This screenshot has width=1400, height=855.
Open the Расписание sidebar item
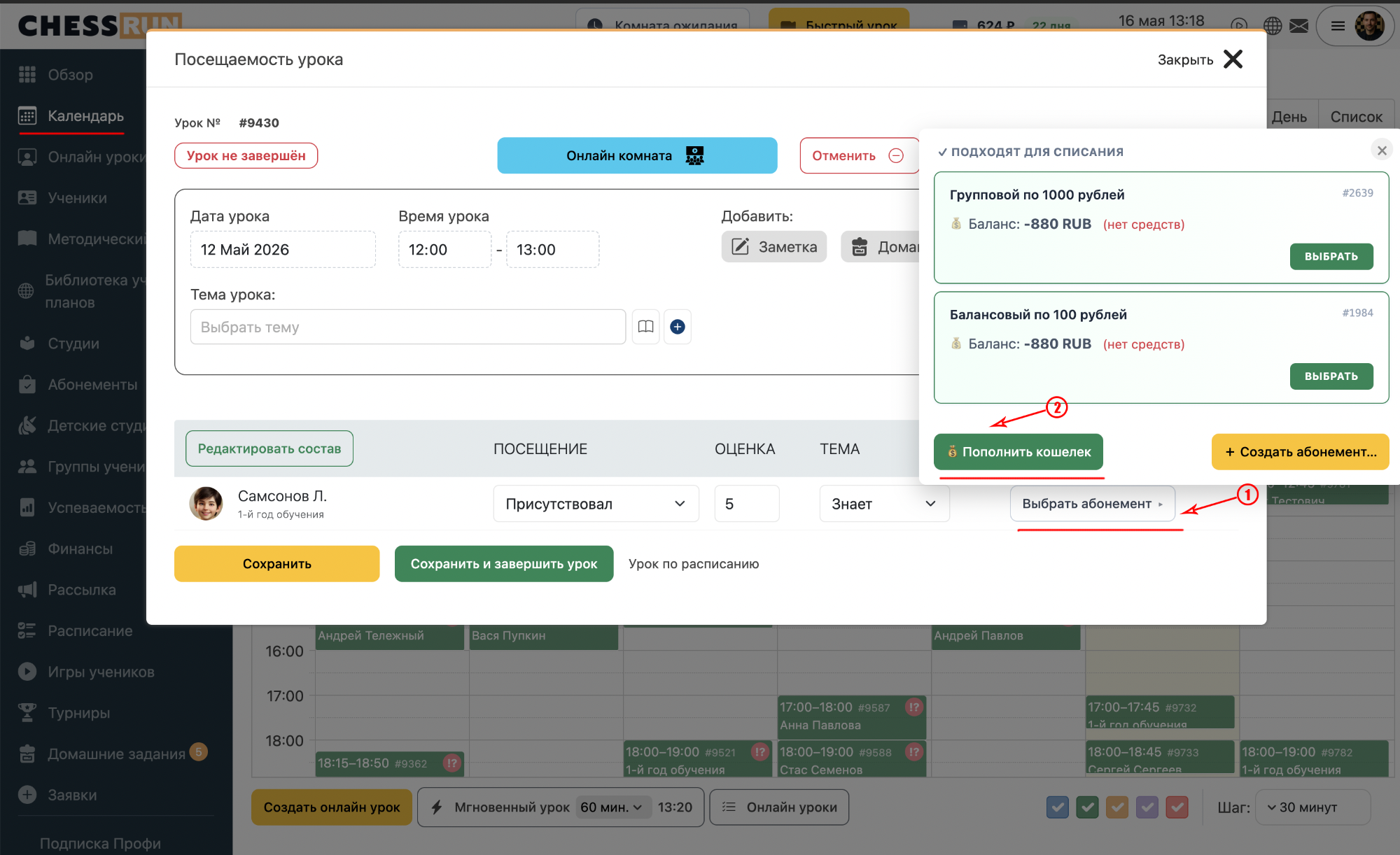pos(76,631)
